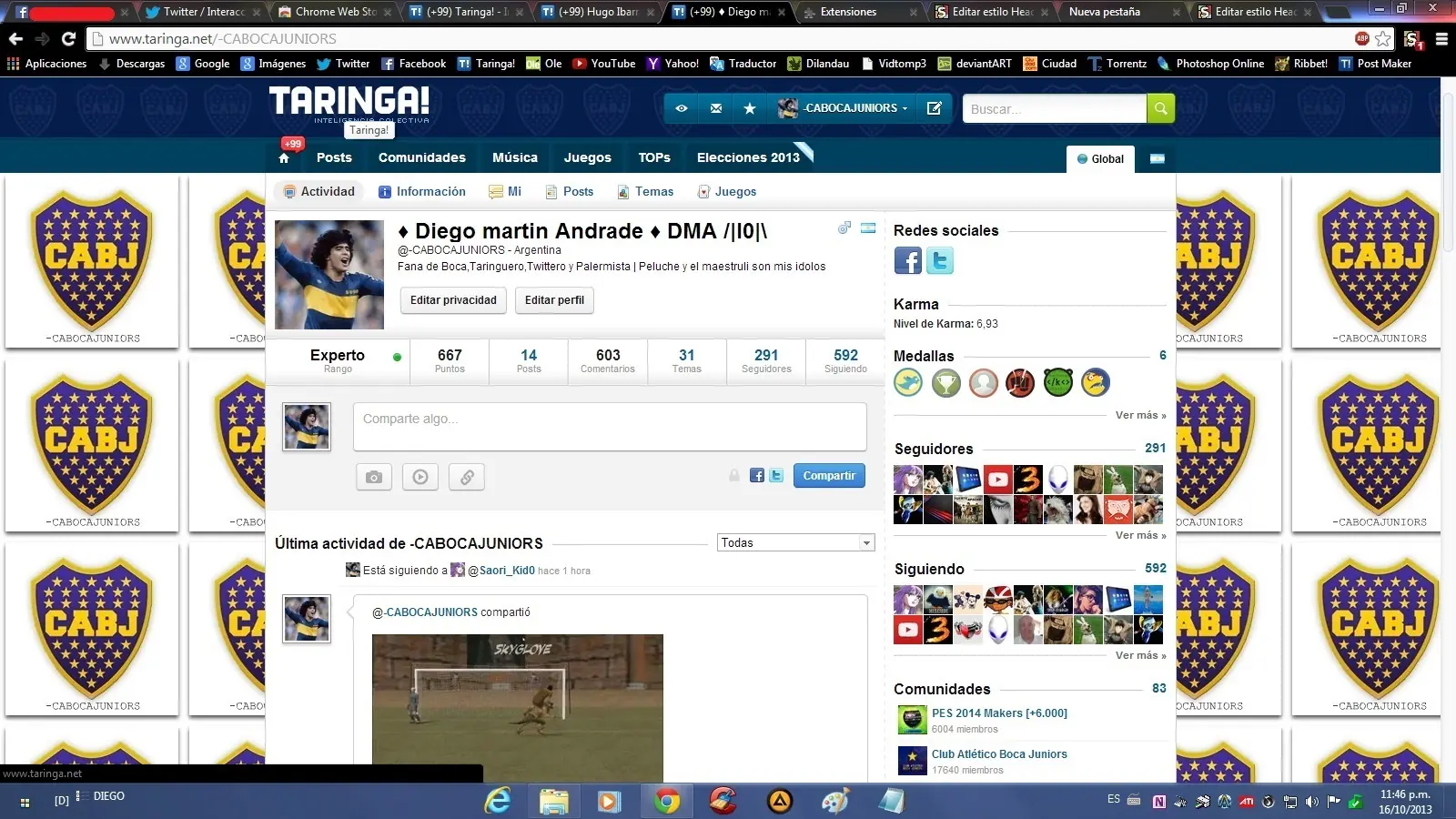Toggle Facebook sharing next to Compartir
This screenshot has width=1456, height=819.
pos(757,476)
